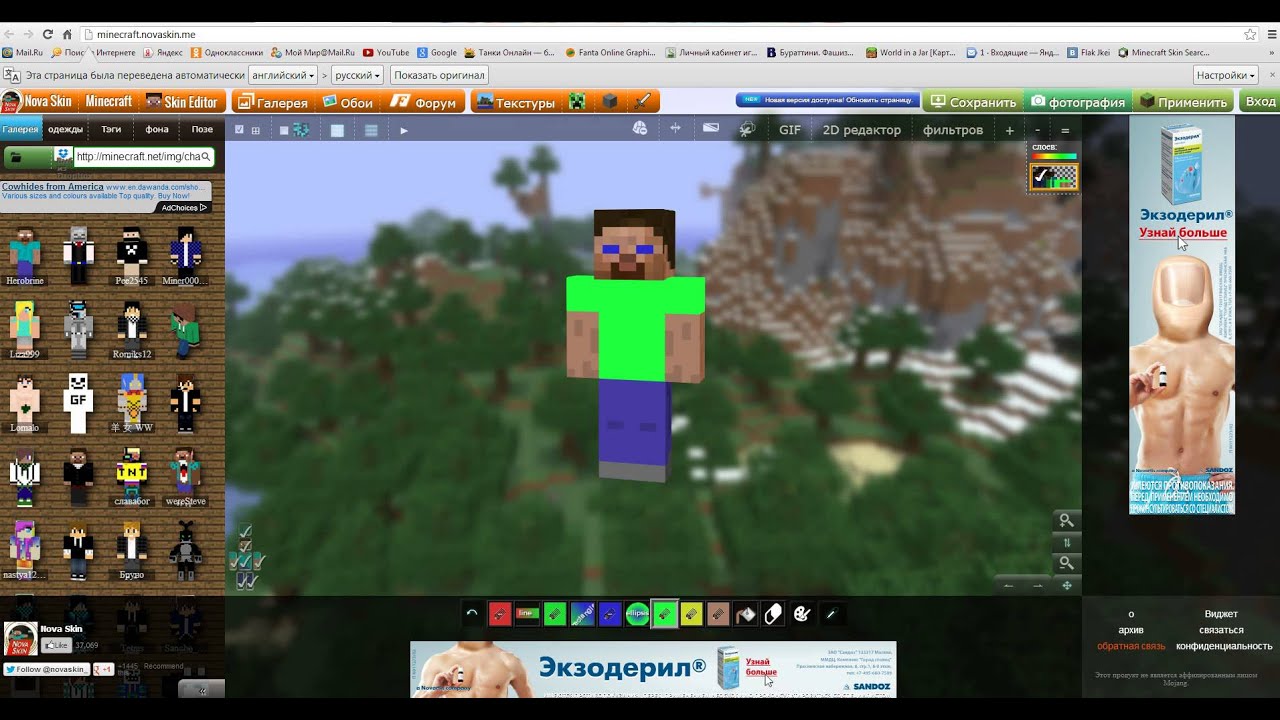Click the фотография button

[x=1078, y=102]
